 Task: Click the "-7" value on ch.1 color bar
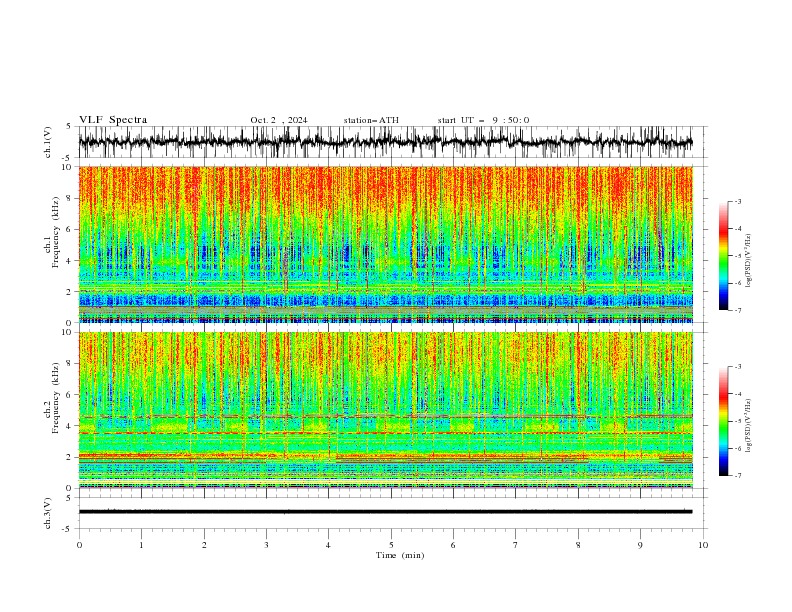[737, 310]
